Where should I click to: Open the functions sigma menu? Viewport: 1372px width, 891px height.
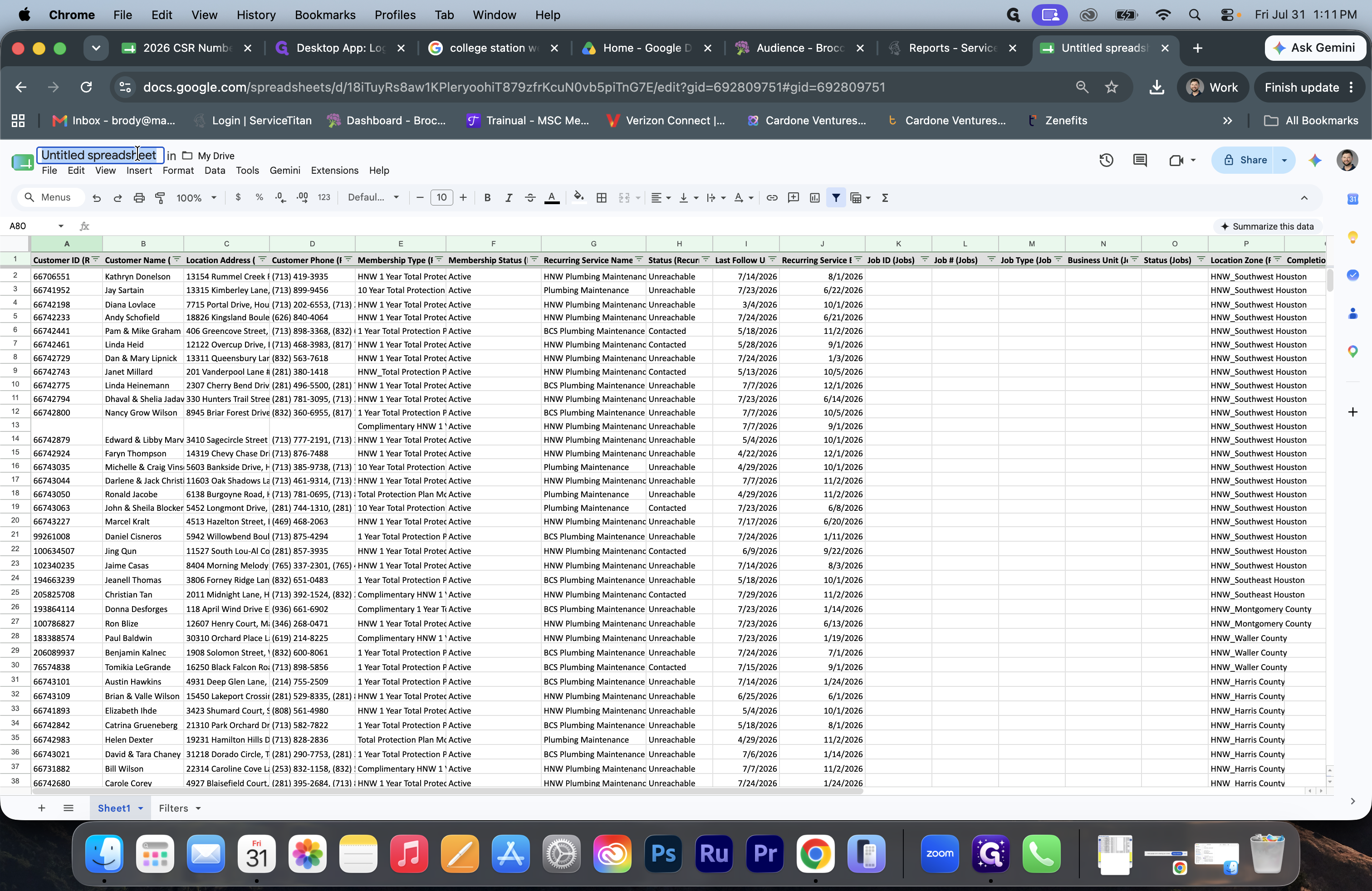pyautogui.click(x=885, y=198)
